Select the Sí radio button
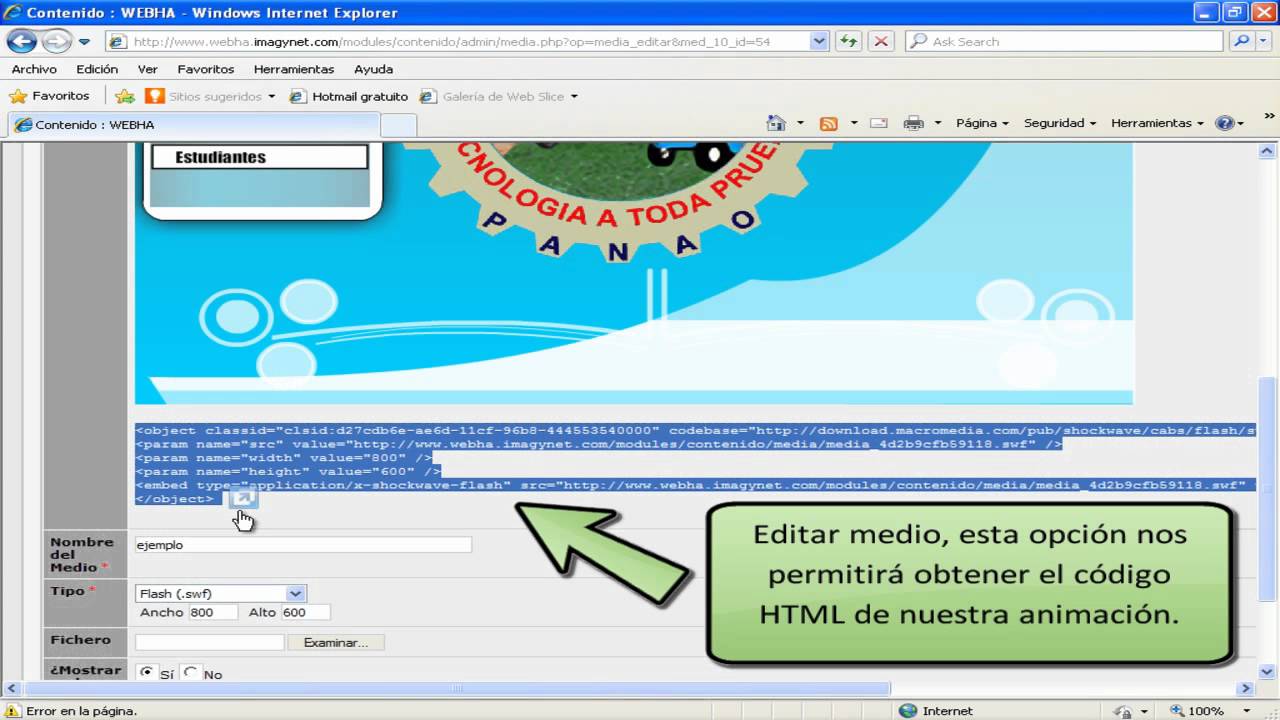Image resolution: width=1280 pixels, height=720 pixels. click(147, 673)
